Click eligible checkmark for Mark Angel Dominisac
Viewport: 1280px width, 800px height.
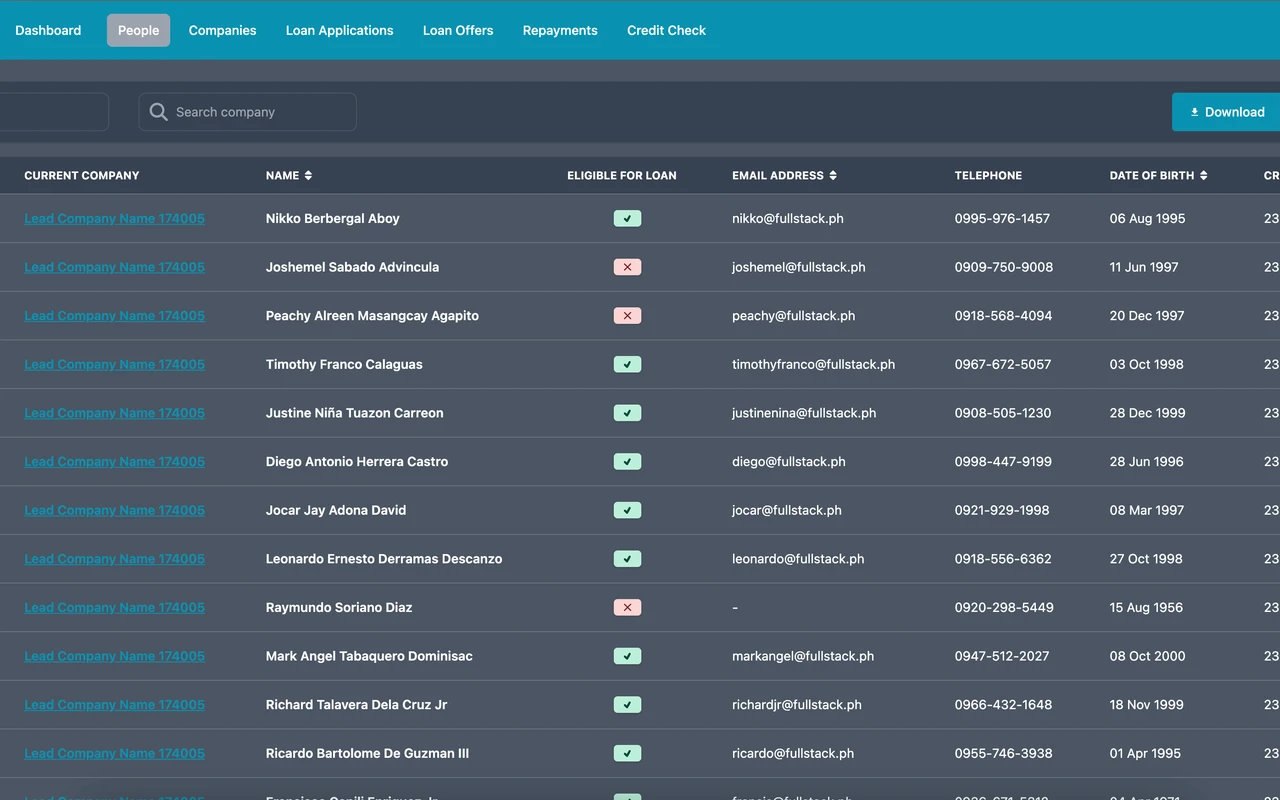(x=627, y=656)
